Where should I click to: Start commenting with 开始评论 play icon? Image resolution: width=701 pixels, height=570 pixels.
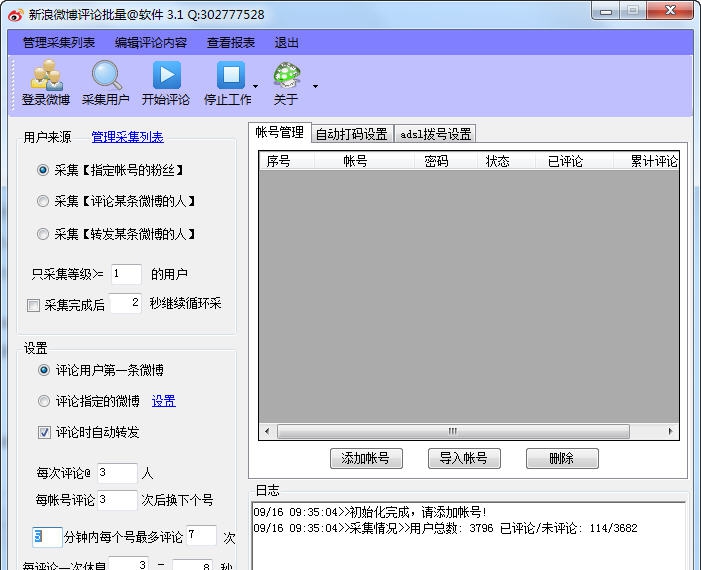[x=166, y=83]
